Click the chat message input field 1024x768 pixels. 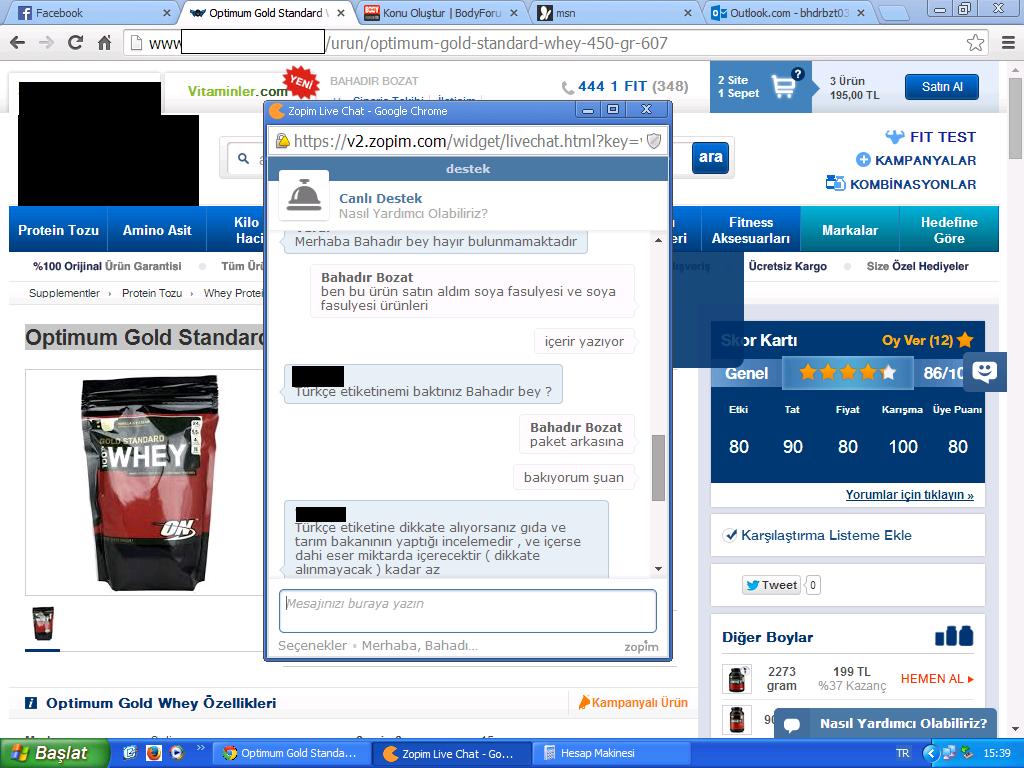[x=468, y=611]
